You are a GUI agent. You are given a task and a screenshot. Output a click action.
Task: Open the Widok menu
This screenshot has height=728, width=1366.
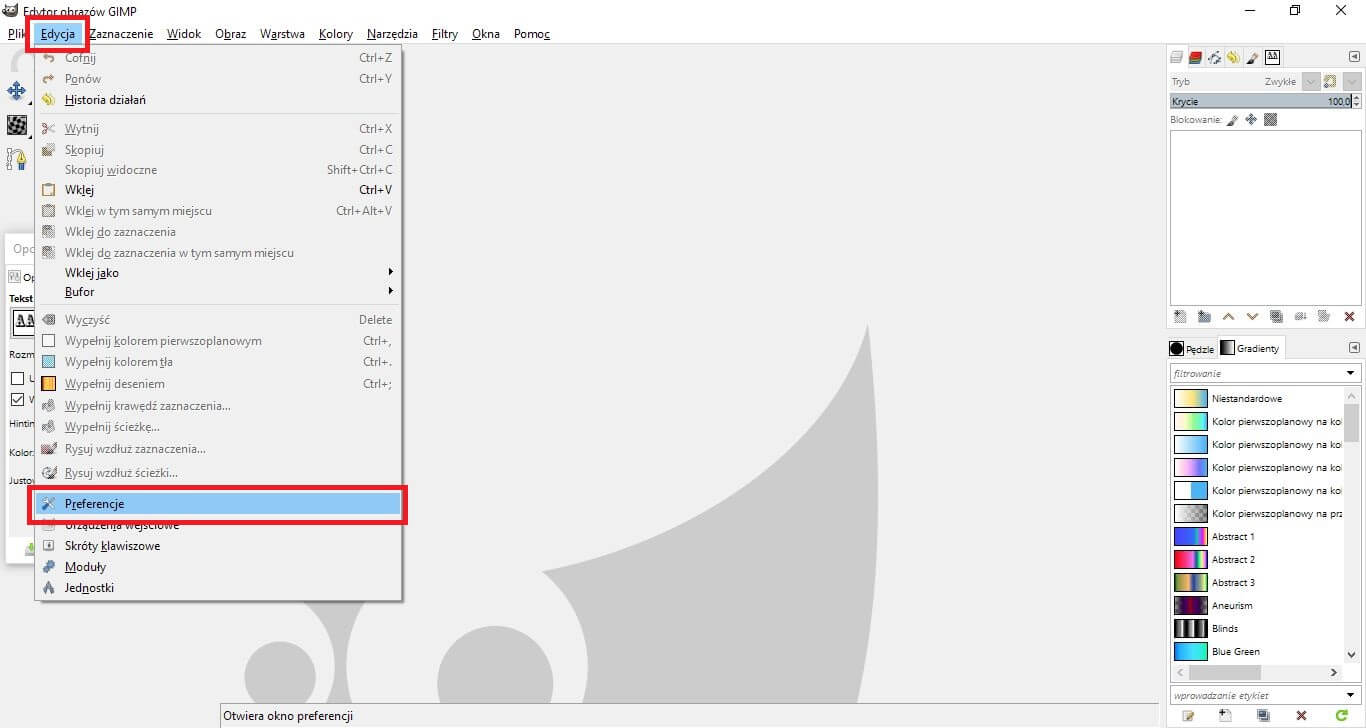184,34
